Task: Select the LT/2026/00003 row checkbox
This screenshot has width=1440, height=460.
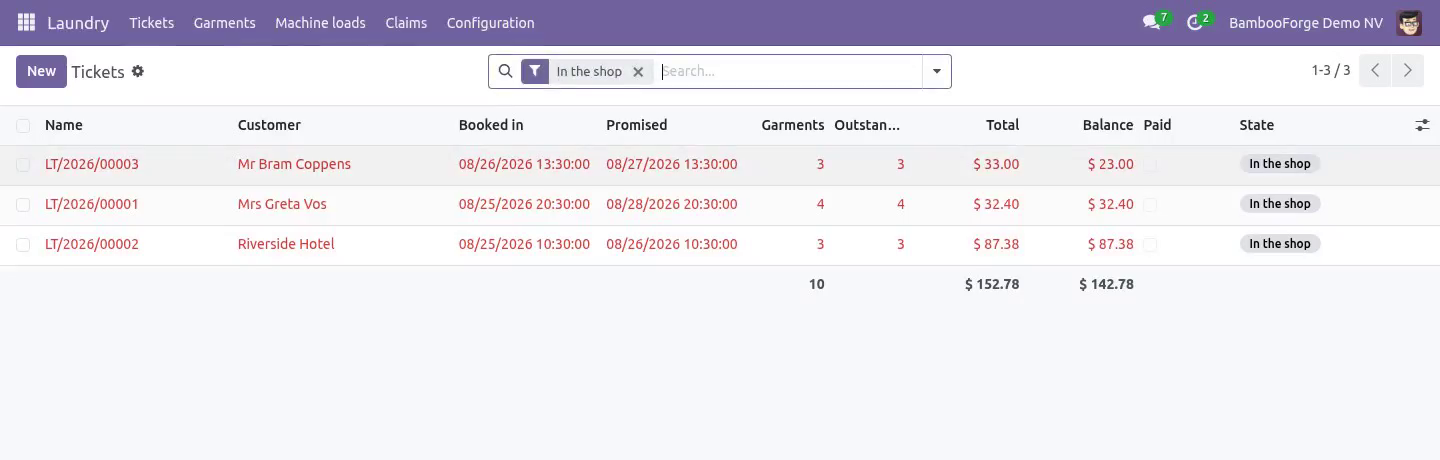Action: pyautogui.click(x=23, y=164)
